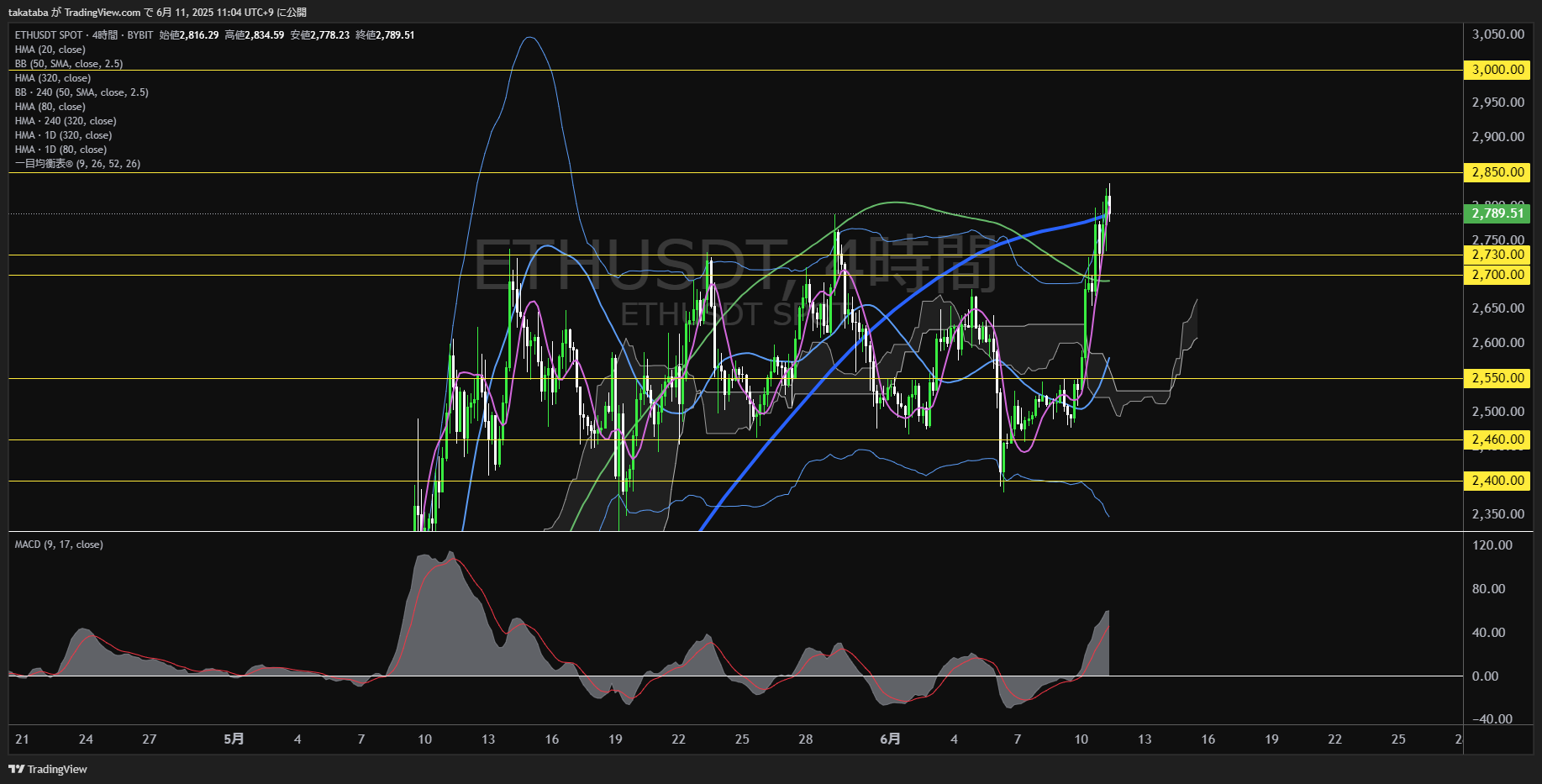Select the HMA (80, close) indicator legend
Viewport: 1542px width, 784px height.
click(x=50, y=107)
